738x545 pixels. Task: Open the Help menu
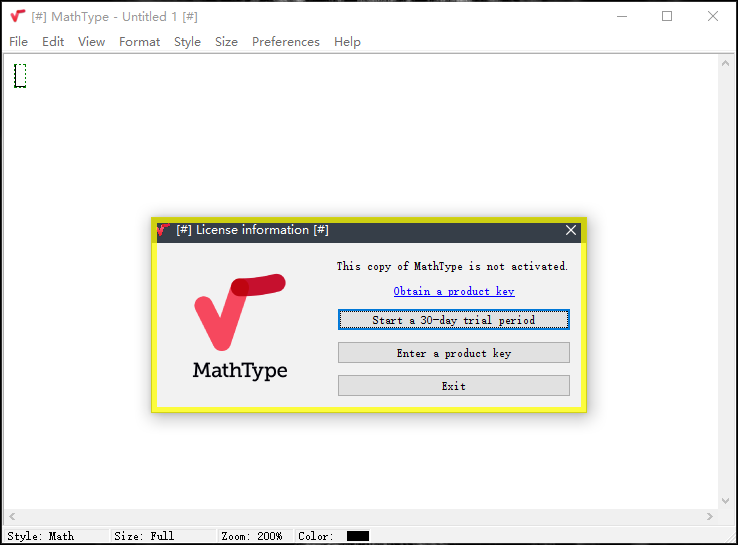coord(347,42)
